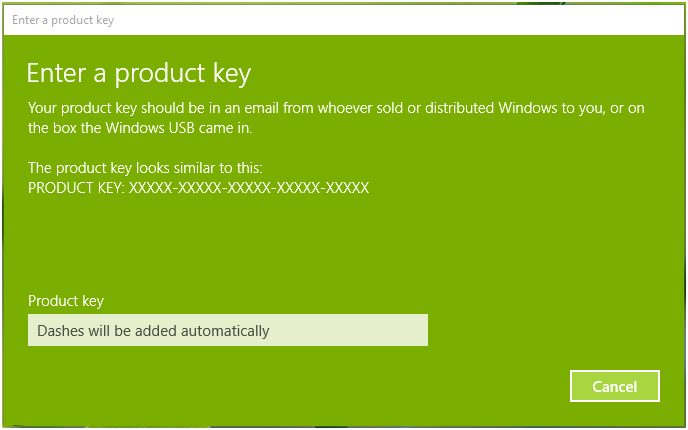The image size is (688, 430).
Task: Click the 'Product key' field label
Action: click(x=66, y=301)
